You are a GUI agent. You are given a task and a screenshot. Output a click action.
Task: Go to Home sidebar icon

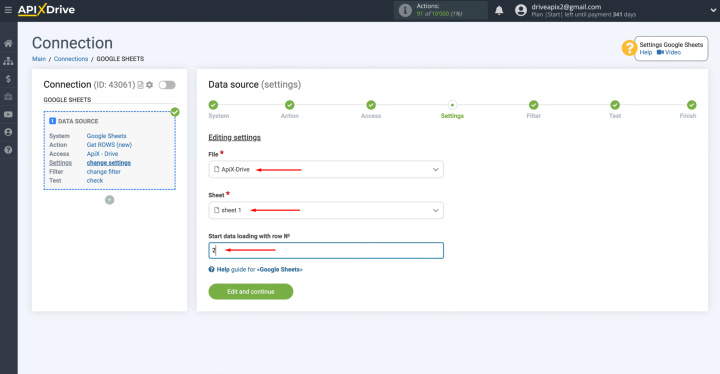click(8, 44)
